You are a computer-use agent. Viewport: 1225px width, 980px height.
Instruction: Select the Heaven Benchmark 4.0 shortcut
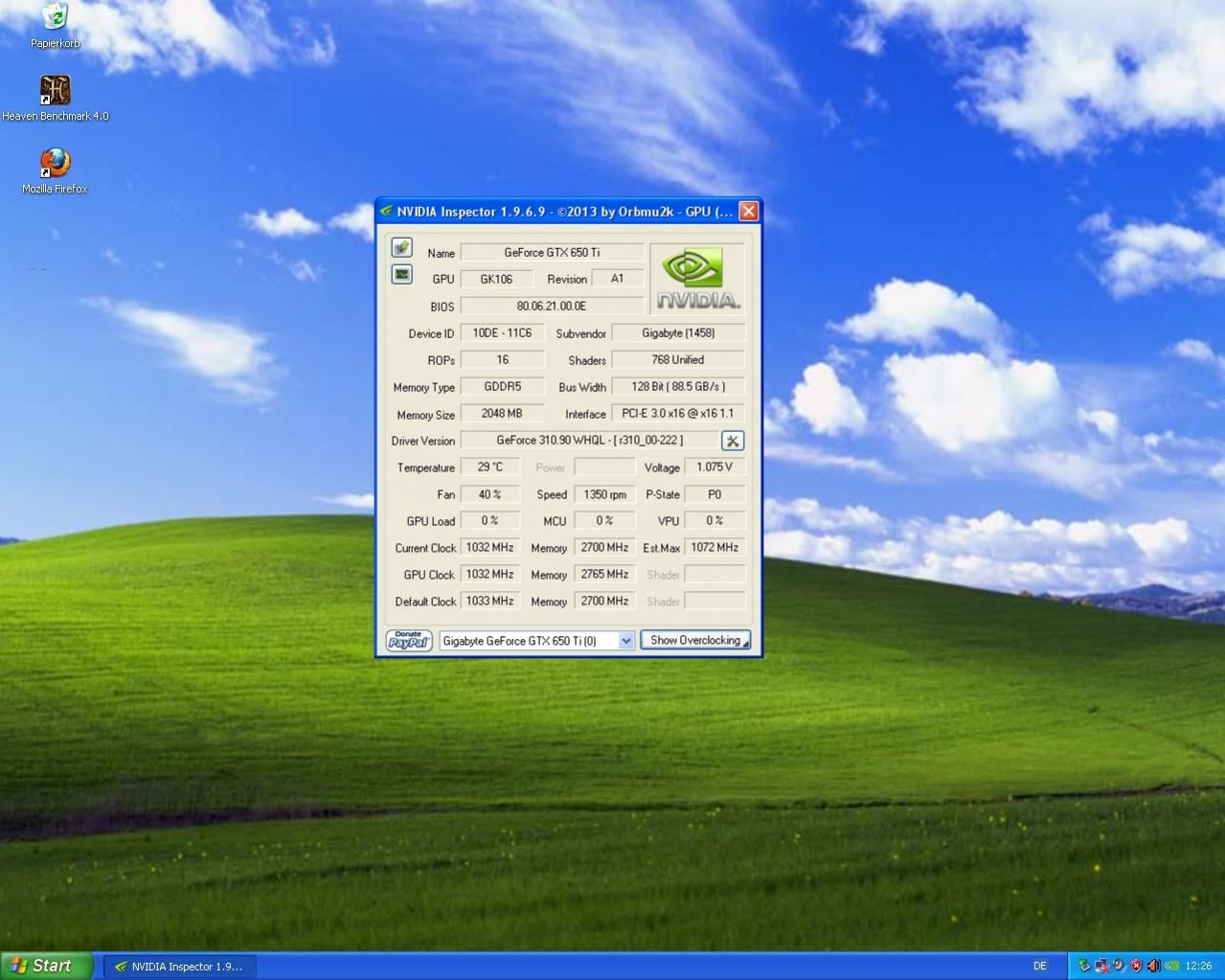coord(55,99)
